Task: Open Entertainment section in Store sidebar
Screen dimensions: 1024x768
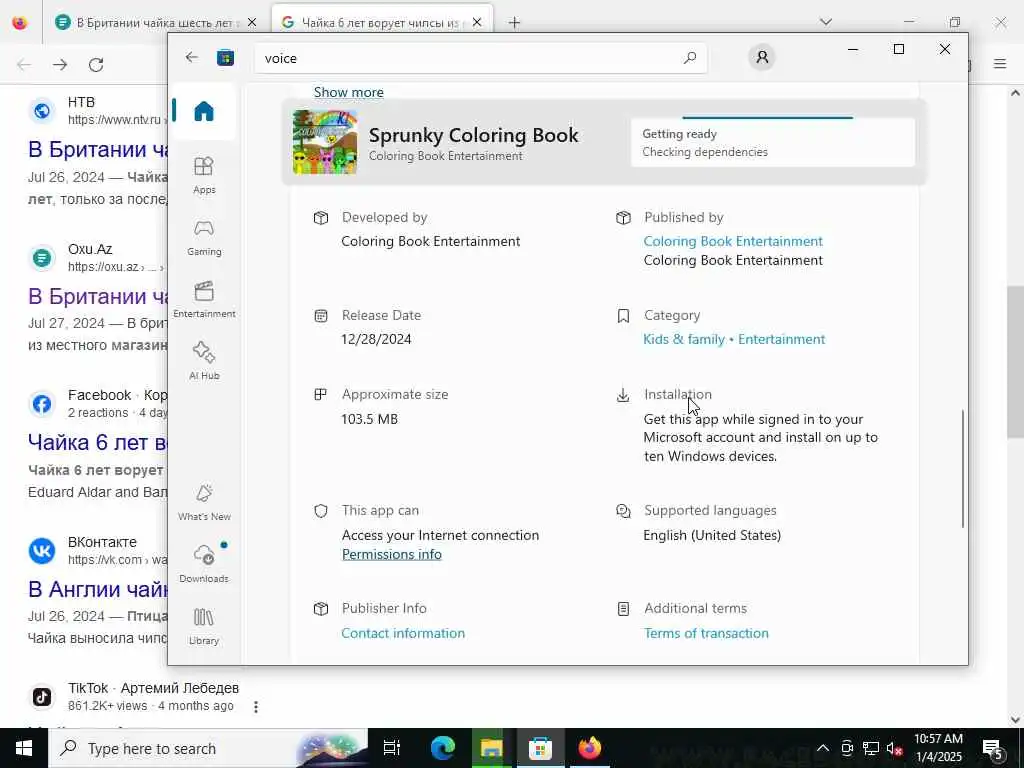Action: pos(204,300)
